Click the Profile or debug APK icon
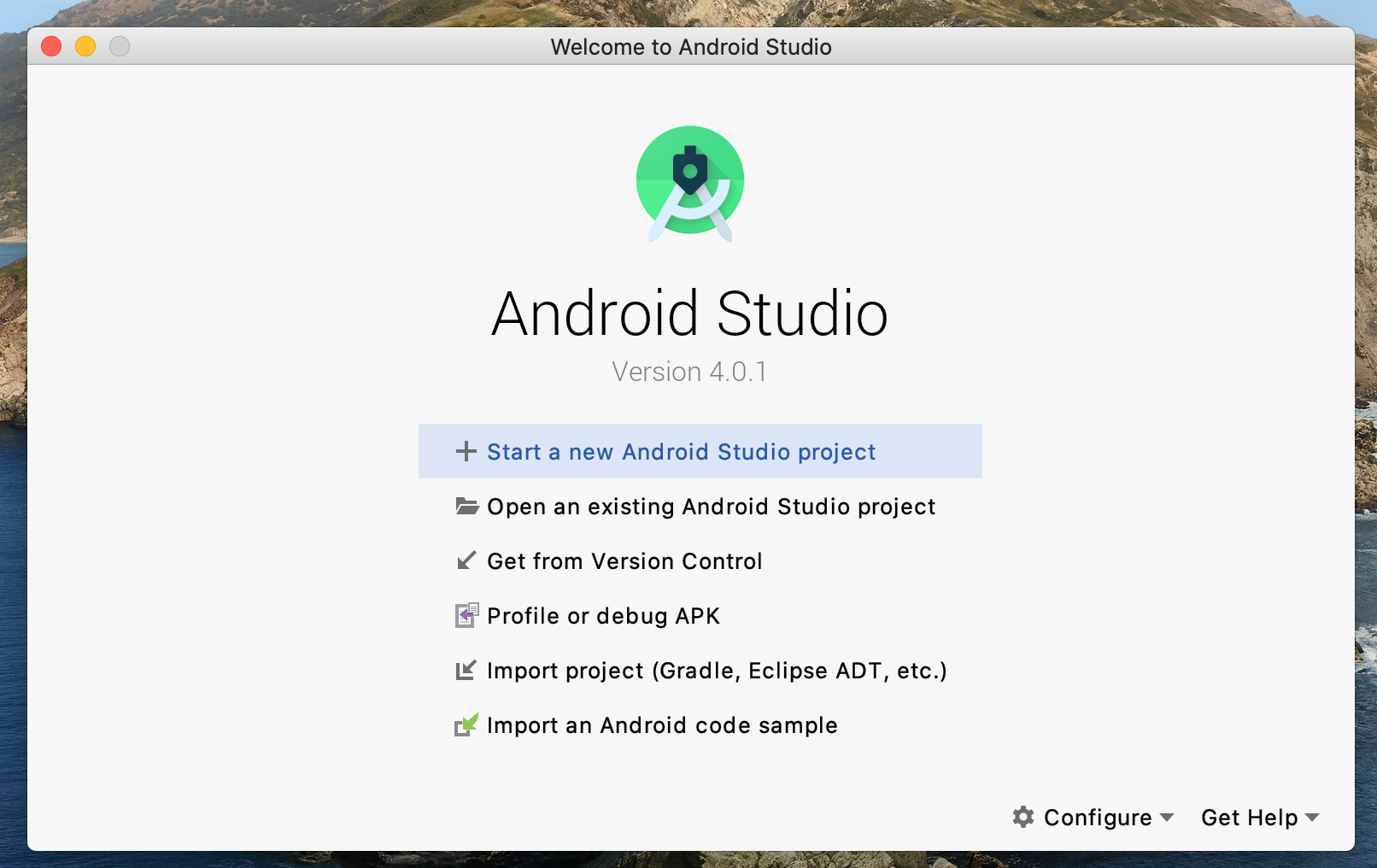This screenshot has width=1377, height=868. (x=466, y=615)
